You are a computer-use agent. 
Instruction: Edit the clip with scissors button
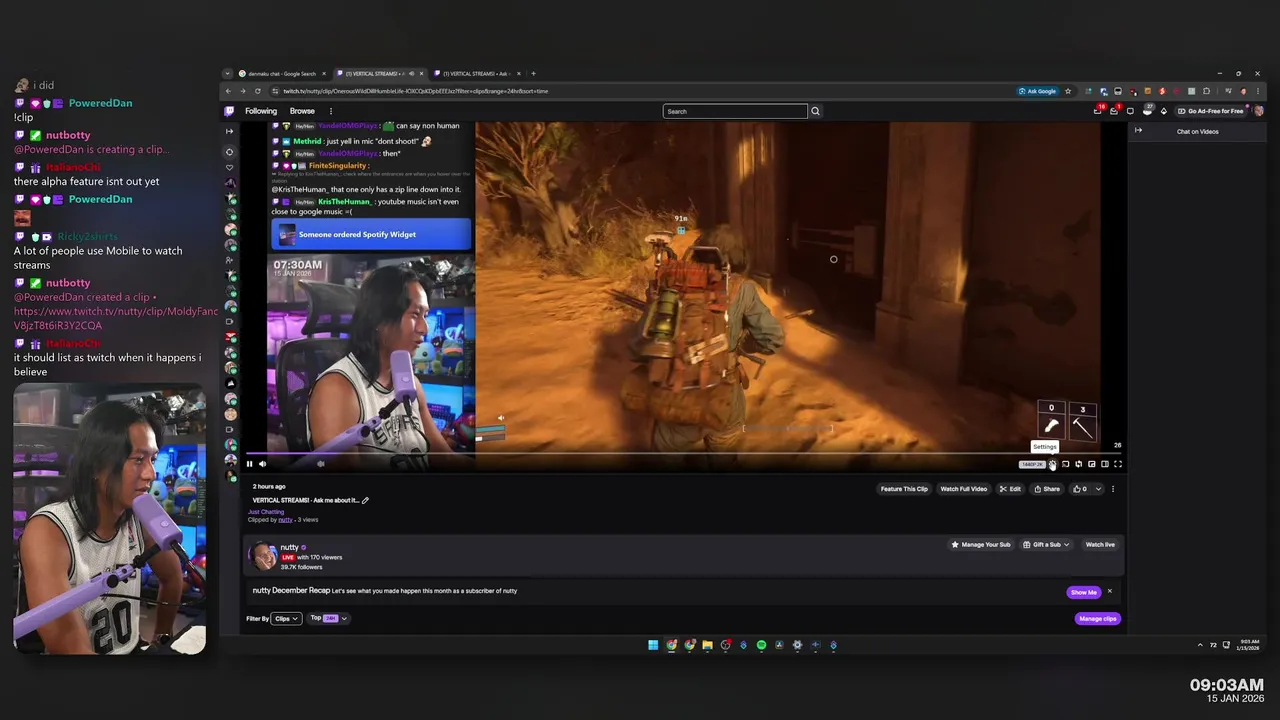click(1012, 489)
